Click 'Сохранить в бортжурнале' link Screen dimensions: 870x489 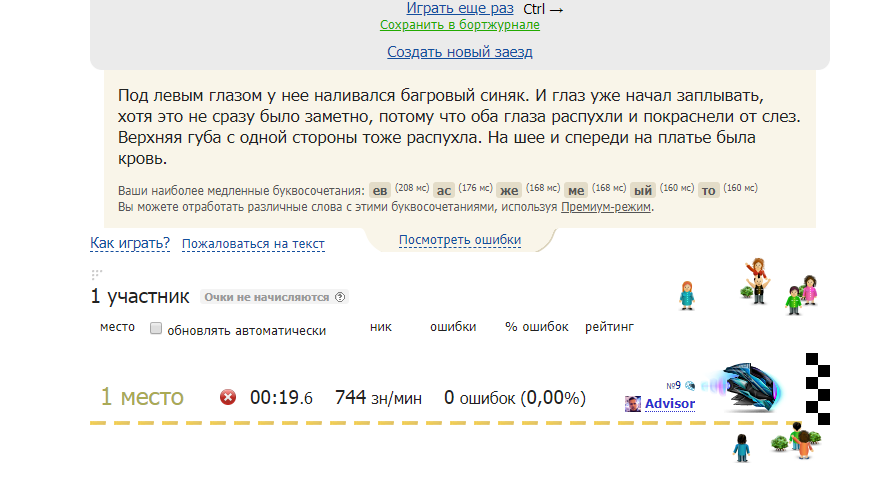[459, 25]
